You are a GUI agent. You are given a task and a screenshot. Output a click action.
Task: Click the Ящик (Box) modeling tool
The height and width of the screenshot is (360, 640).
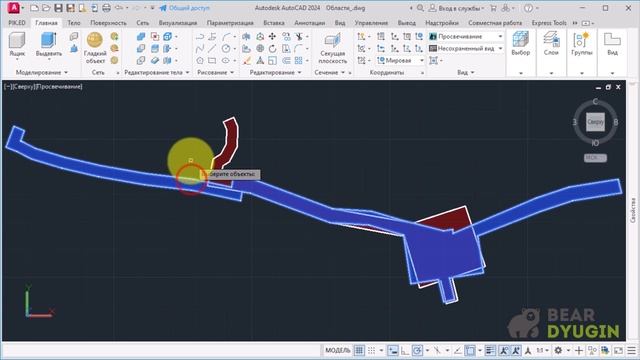pos(17,44)
